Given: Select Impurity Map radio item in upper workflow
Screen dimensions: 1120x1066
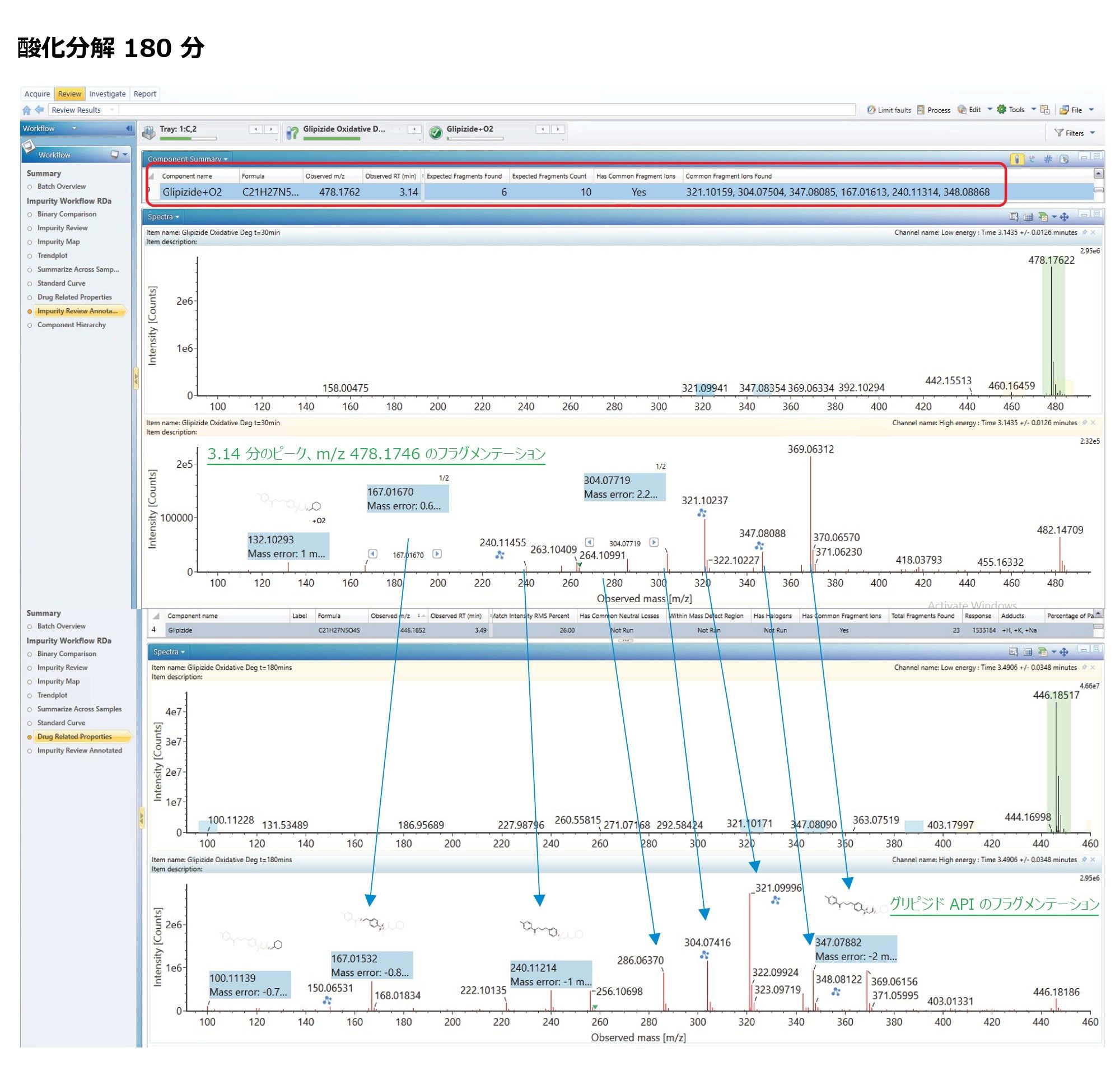Looking at the screenshot, I should pyautogui.click(x=58, y=241).
